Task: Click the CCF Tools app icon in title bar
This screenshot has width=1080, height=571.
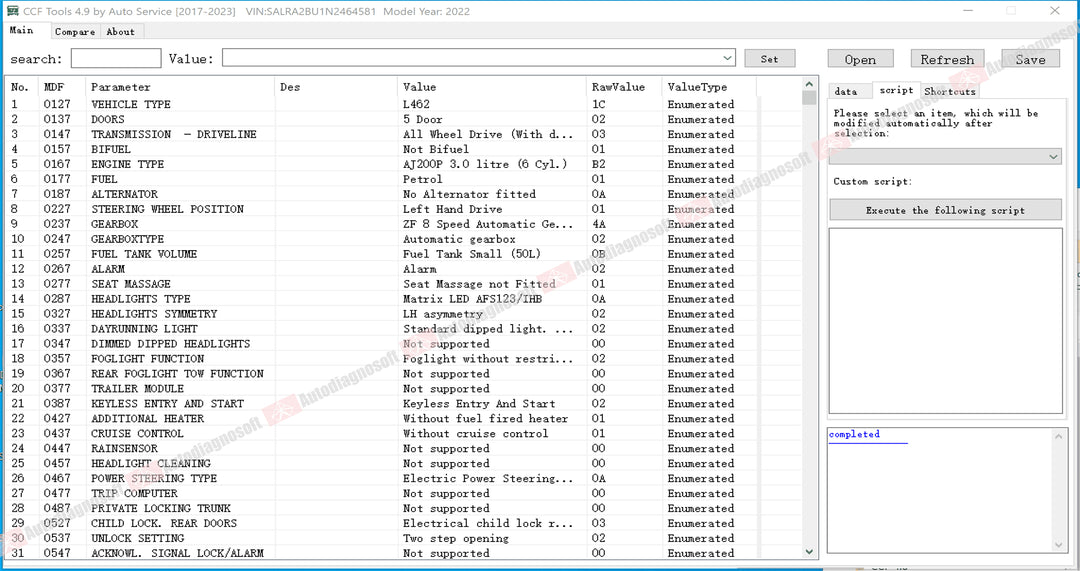Action: tap(12, 11)
